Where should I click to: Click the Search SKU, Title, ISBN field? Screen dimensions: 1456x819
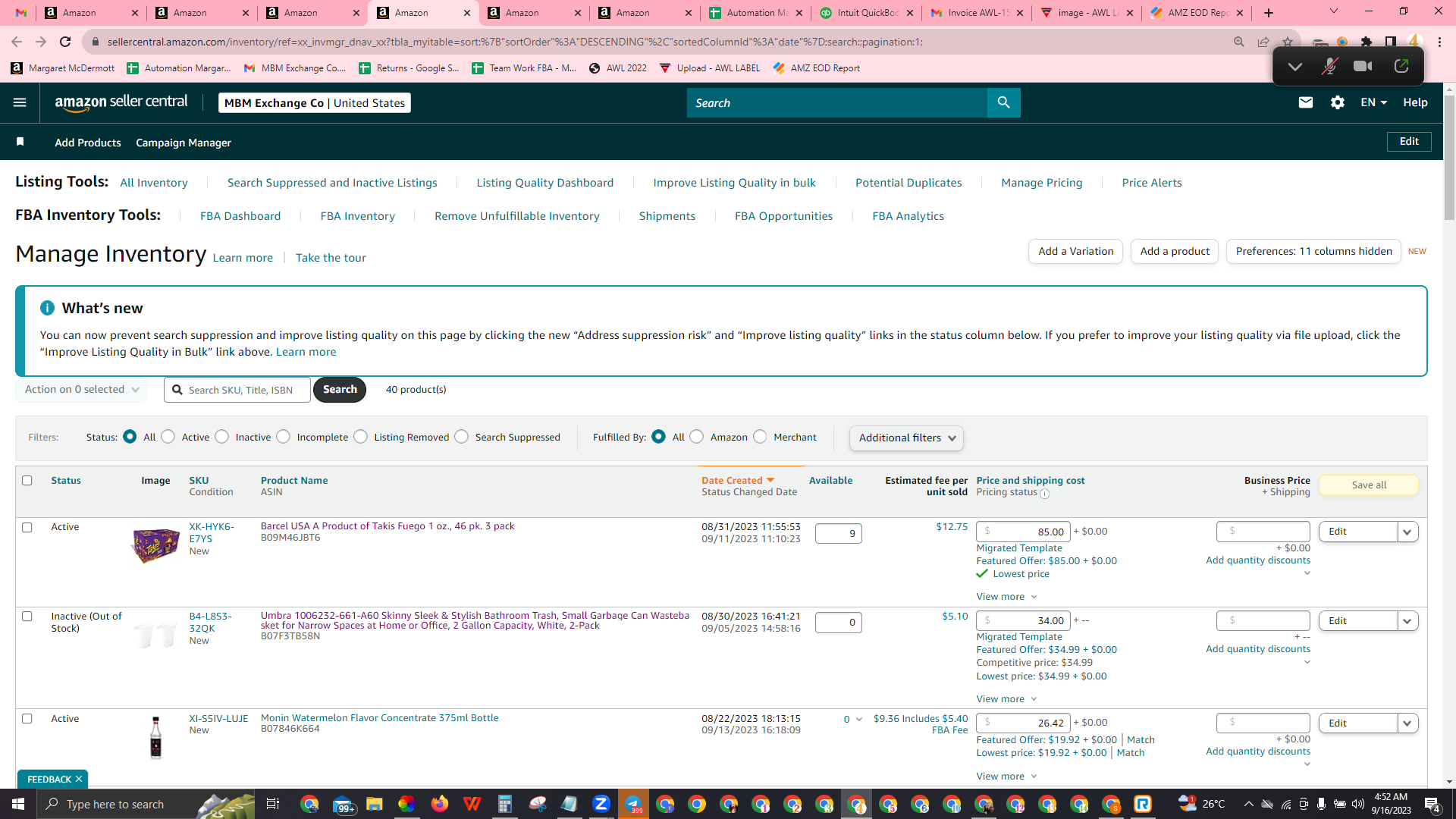(x=237, y=390)
